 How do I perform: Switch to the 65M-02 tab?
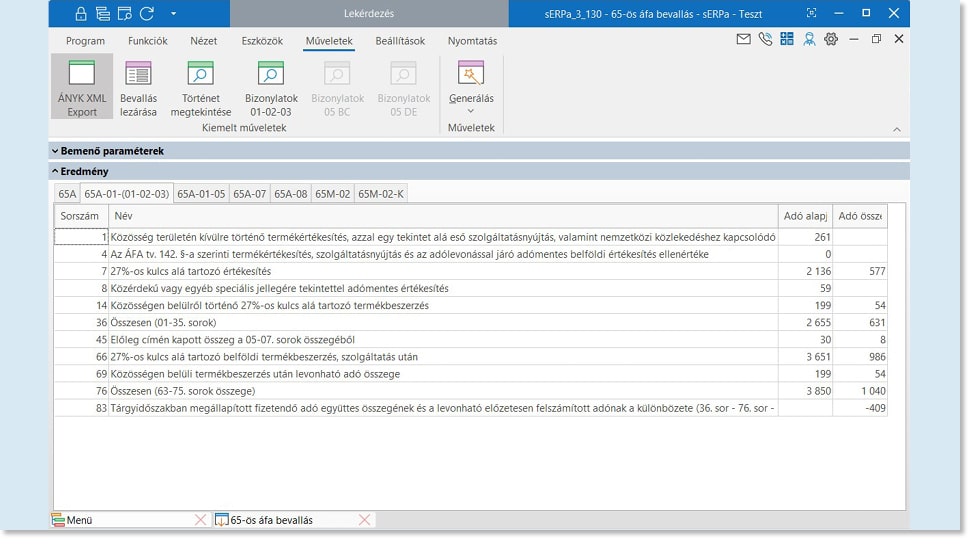tap(332, 194)
